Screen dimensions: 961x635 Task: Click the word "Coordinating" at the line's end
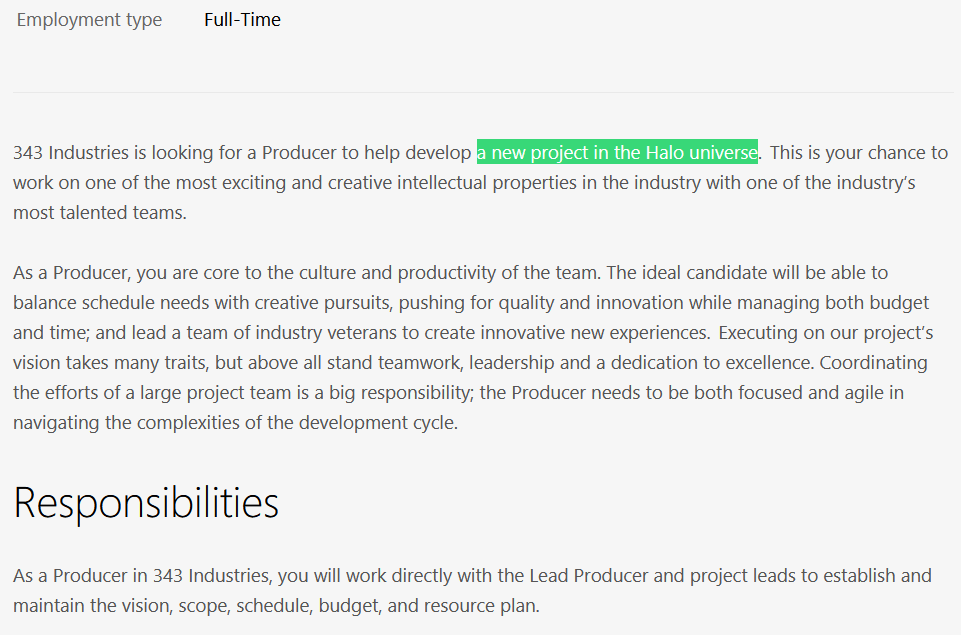coord(873,362)
